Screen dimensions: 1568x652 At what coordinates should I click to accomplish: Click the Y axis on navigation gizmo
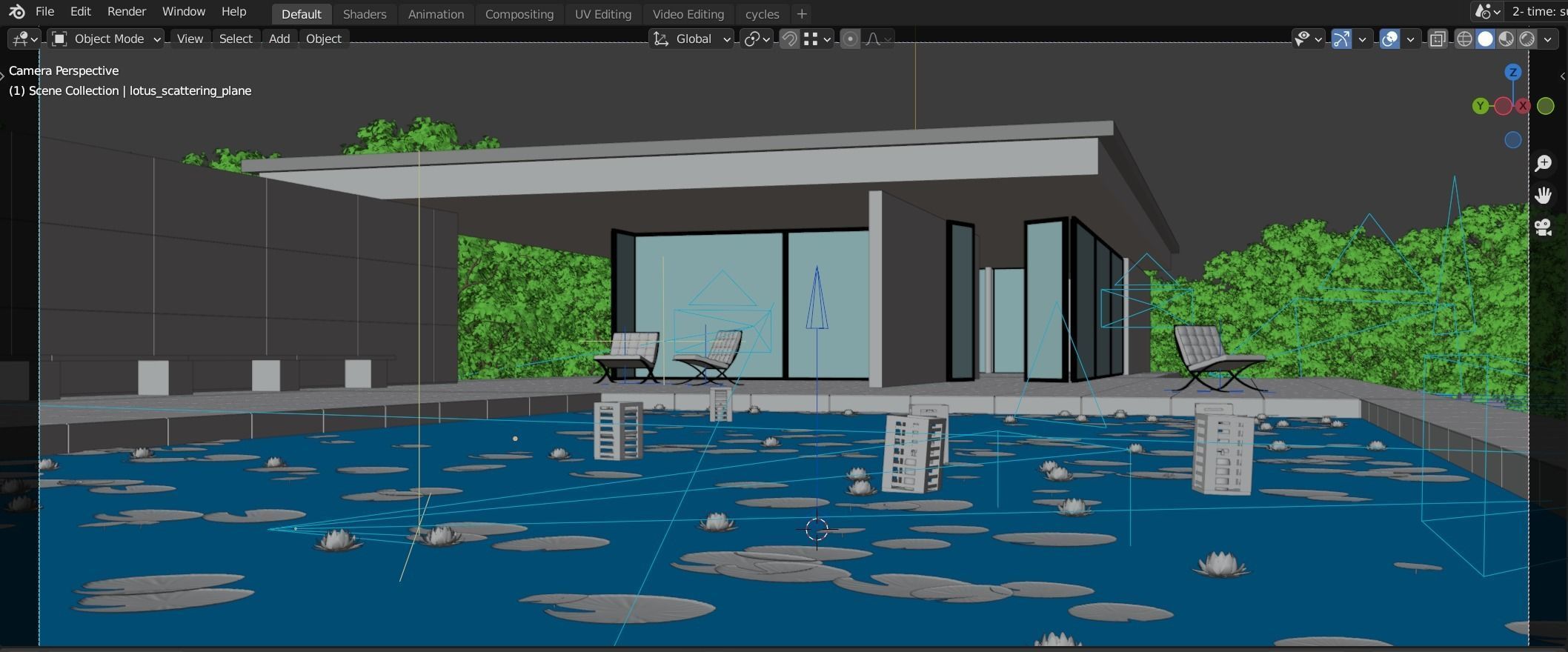pos(1481,106)
